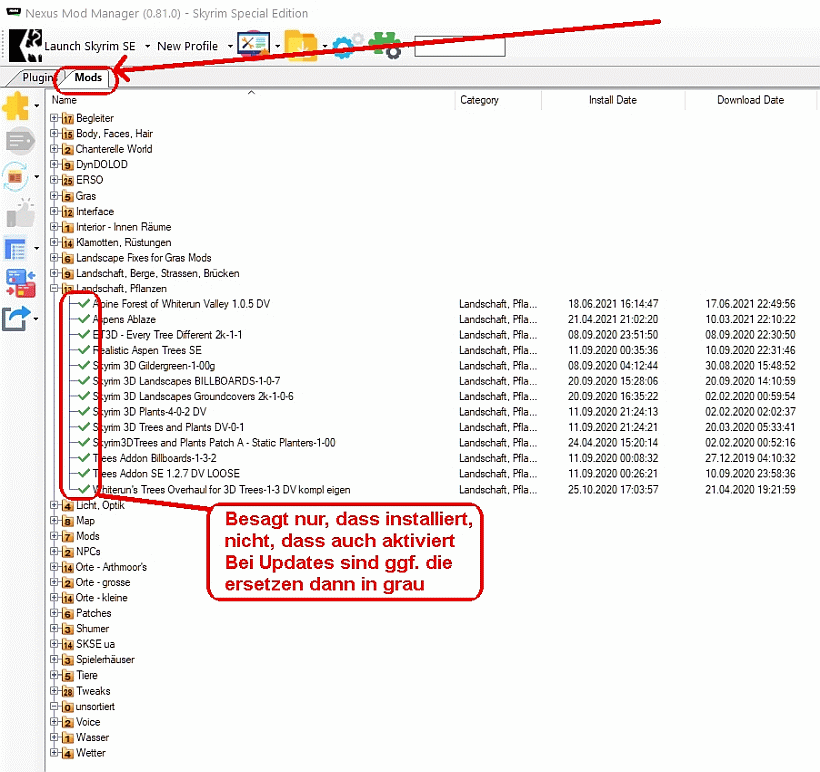820x772 pixels.
Task: Click the blue arrow export icon in sidebar
Action: coord(17,319)
